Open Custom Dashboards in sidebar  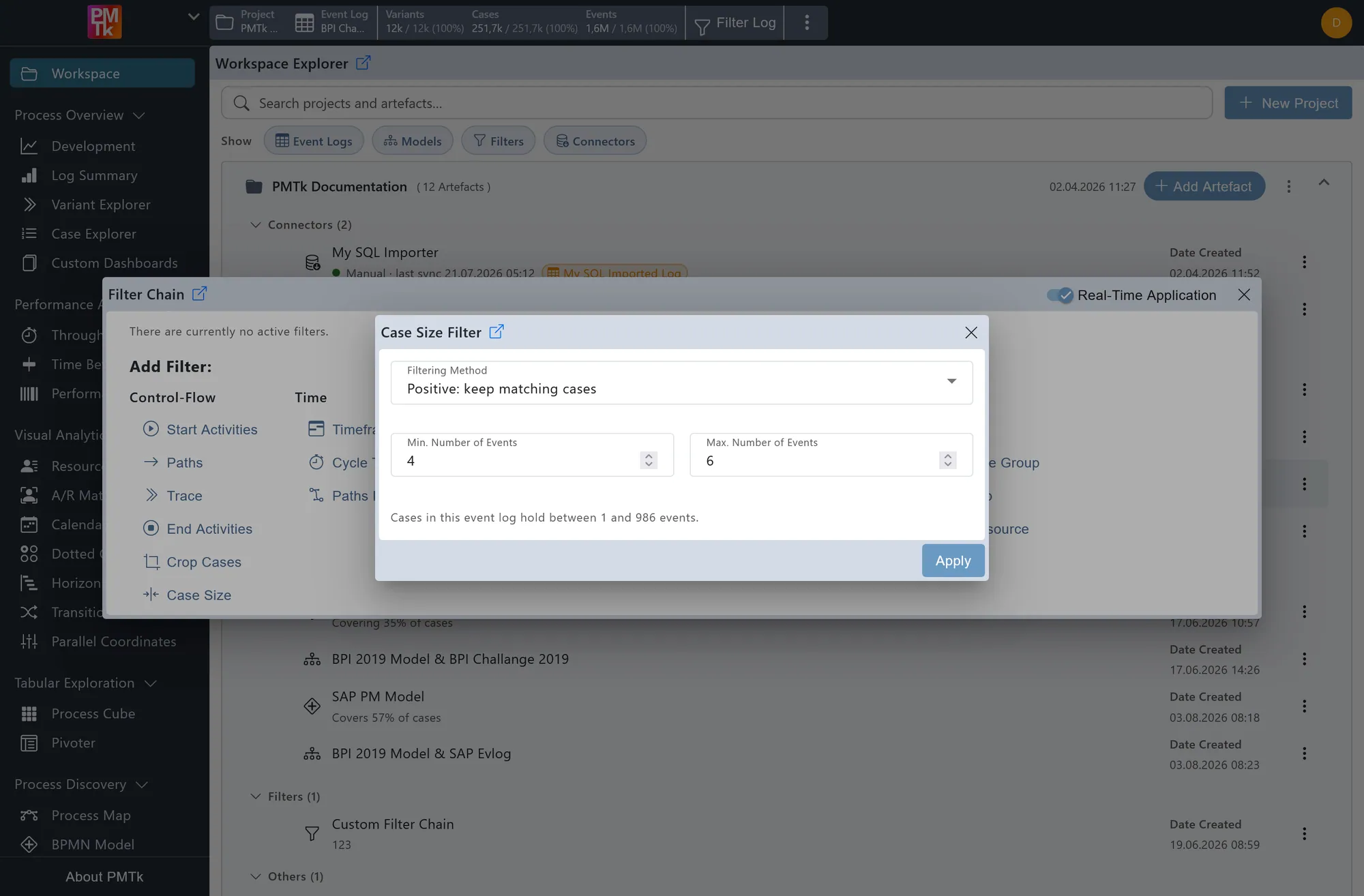114,263
